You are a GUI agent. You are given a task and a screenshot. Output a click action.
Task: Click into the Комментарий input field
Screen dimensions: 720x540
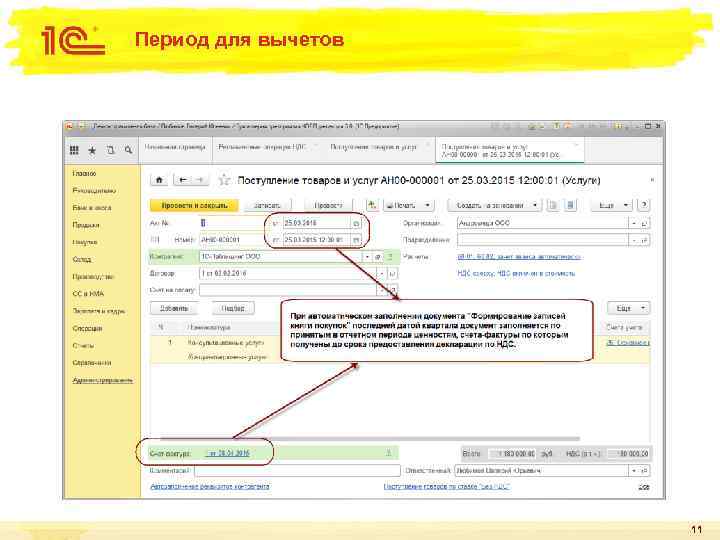coord(298,471)
